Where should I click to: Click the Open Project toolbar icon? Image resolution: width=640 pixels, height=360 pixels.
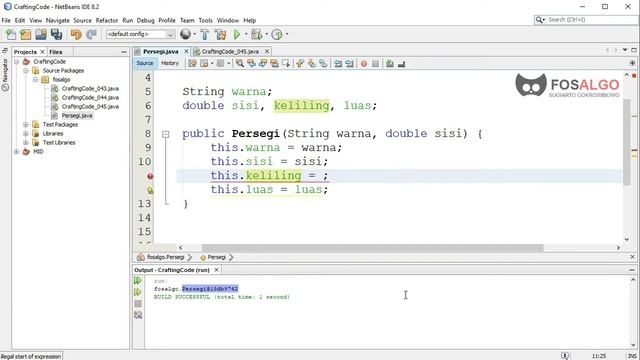point(41,34)
